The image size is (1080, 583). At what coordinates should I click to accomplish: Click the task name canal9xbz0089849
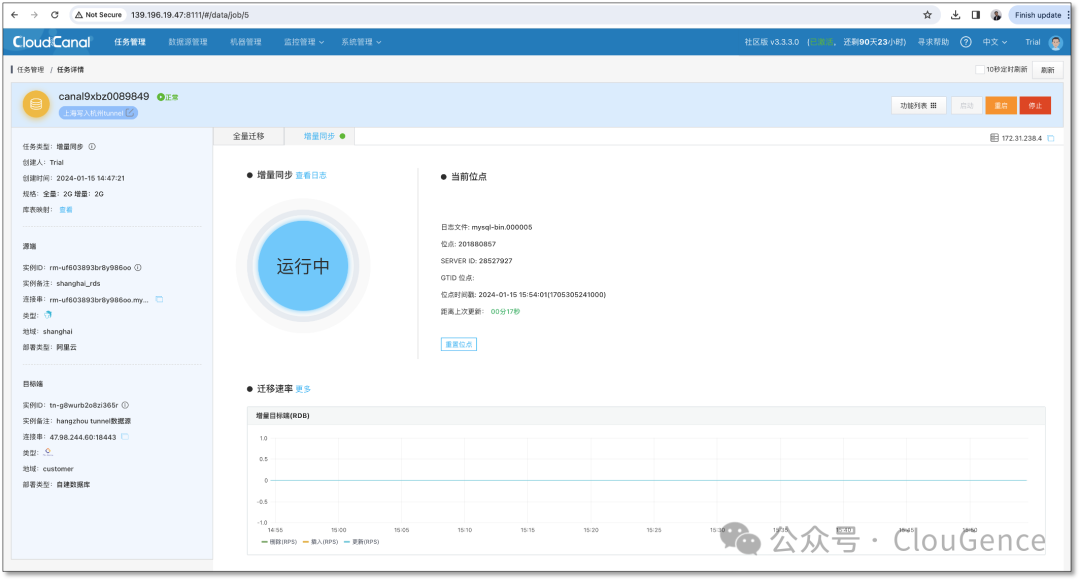[103, 96]
